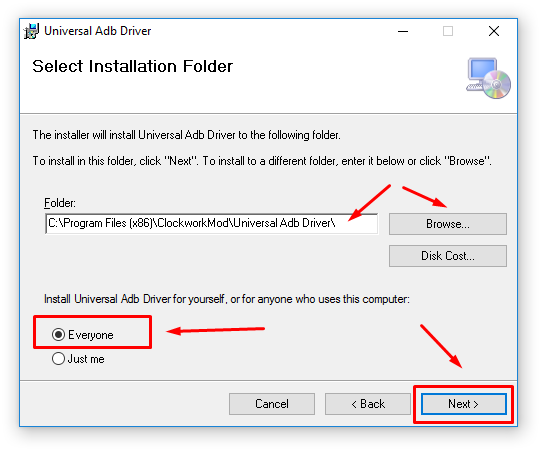Click the greyed-out maximize window button

click(448, 31)
